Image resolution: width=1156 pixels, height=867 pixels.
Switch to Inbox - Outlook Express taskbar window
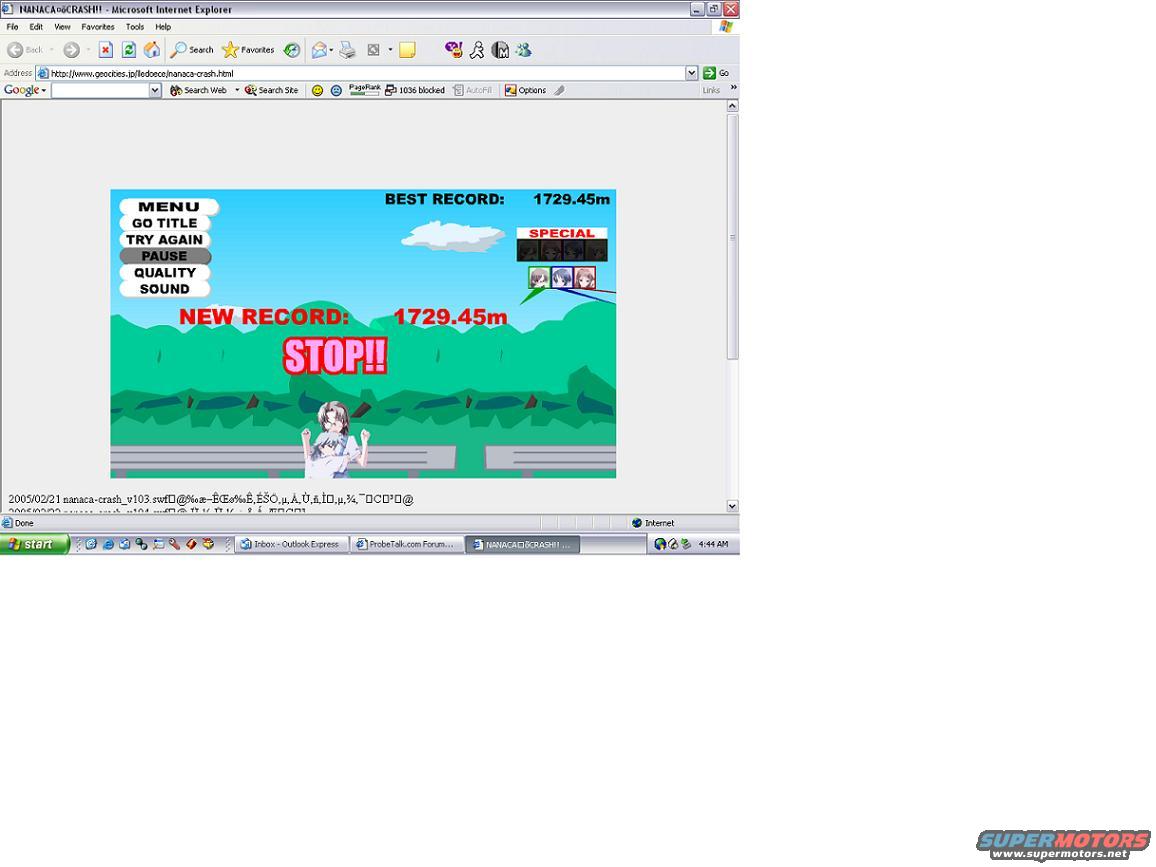coord(291,544)
